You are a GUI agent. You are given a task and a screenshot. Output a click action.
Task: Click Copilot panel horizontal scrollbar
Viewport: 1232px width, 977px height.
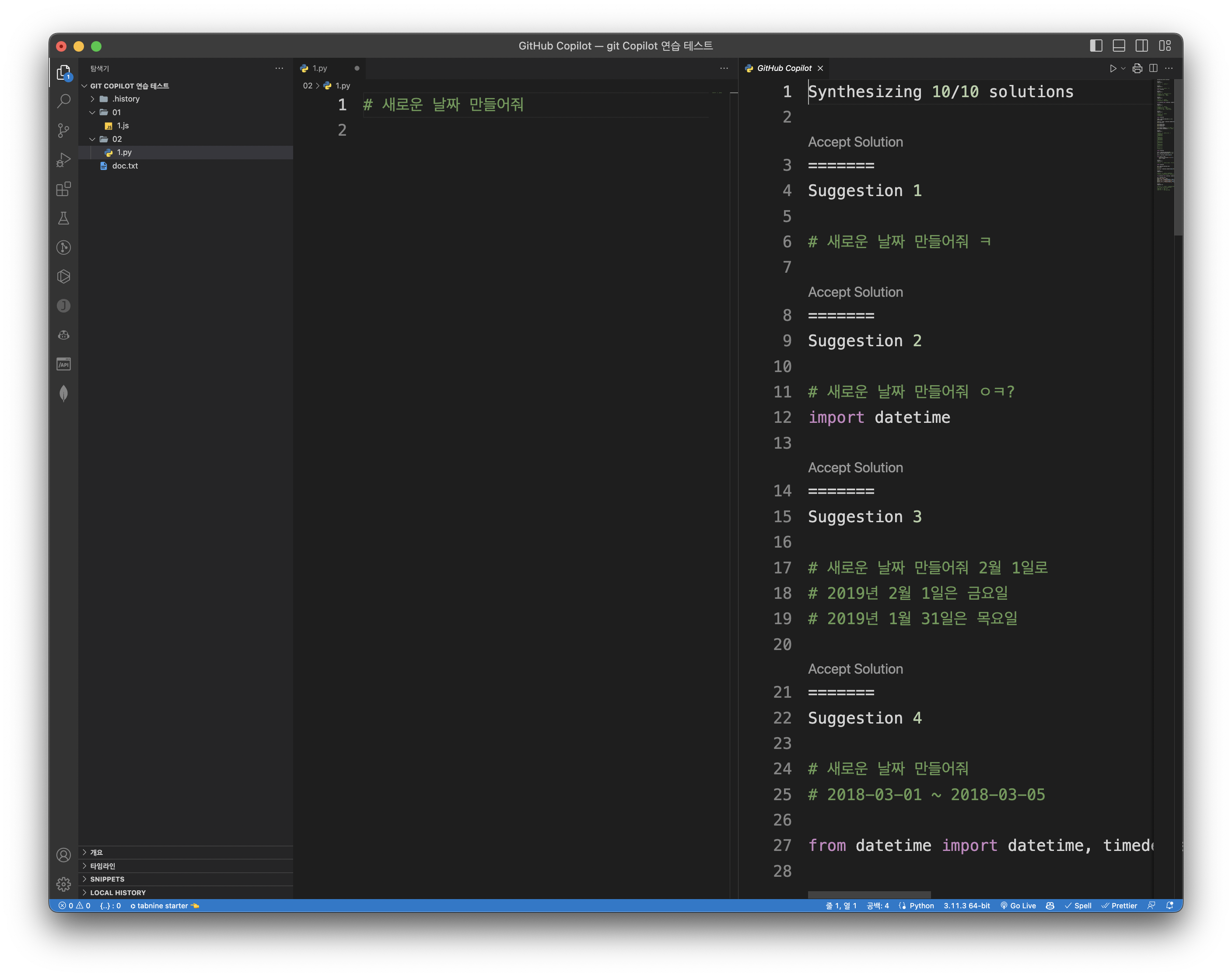(x=869, y=895)
